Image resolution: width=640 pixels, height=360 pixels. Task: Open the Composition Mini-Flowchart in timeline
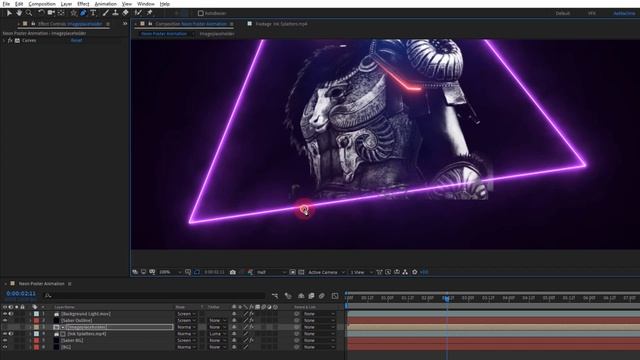click(275, 296)
